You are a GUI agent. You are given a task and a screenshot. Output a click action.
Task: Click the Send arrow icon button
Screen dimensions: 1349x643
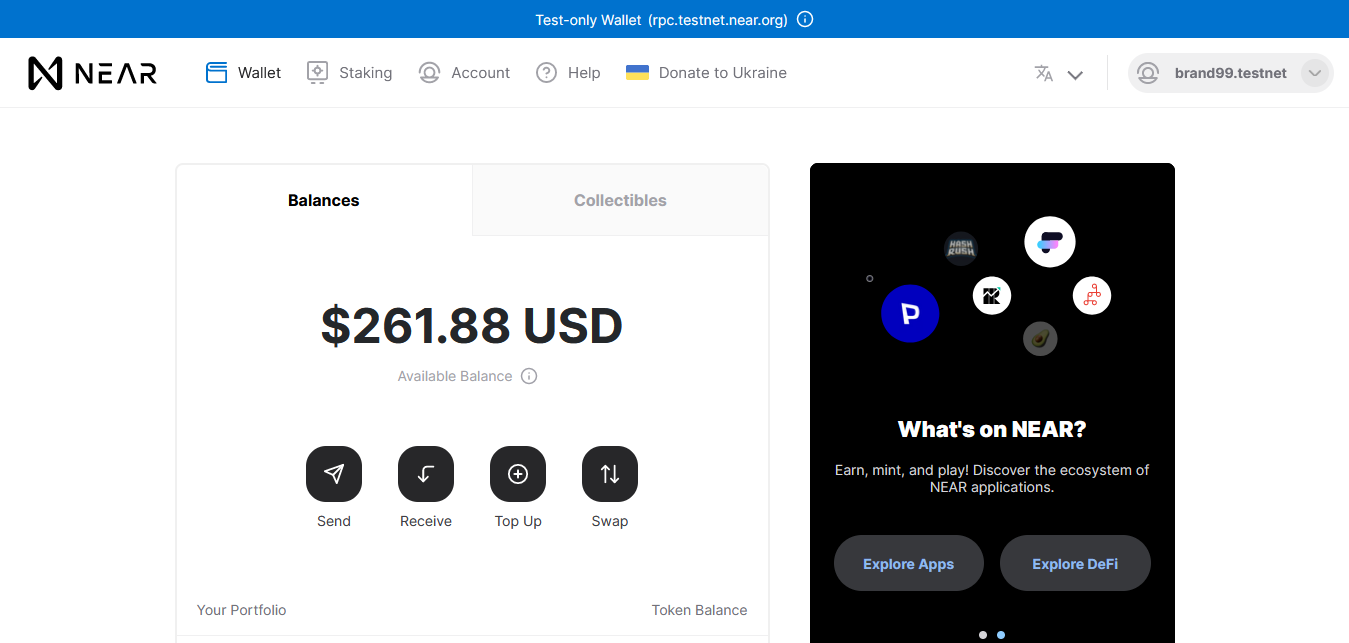click(x=334, y=474)
